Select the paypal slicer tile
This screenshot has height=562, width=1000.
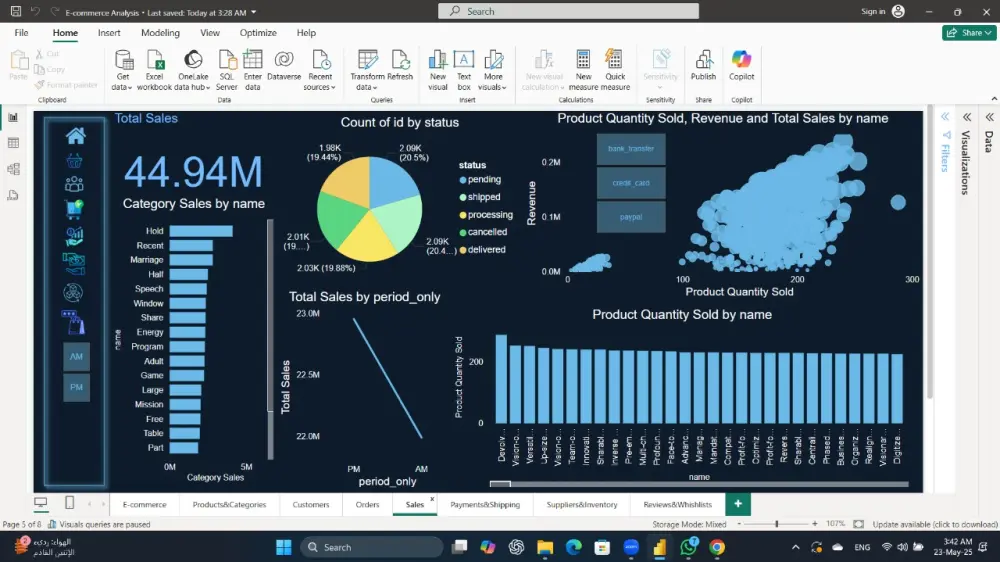tap(631, 217)
